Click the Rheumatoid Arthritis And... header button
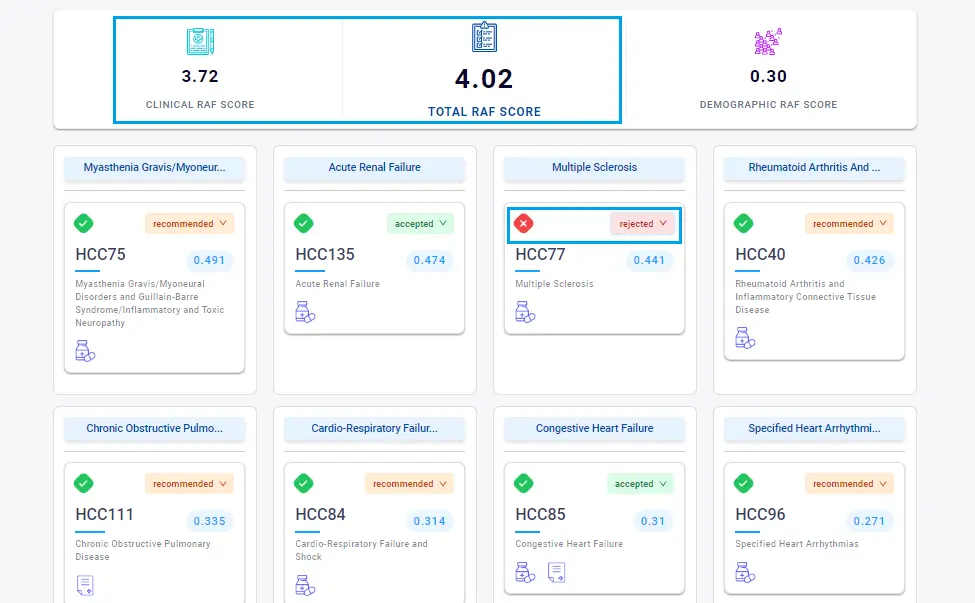This screenshot has width=975, height=603. [x=814, y=167]
